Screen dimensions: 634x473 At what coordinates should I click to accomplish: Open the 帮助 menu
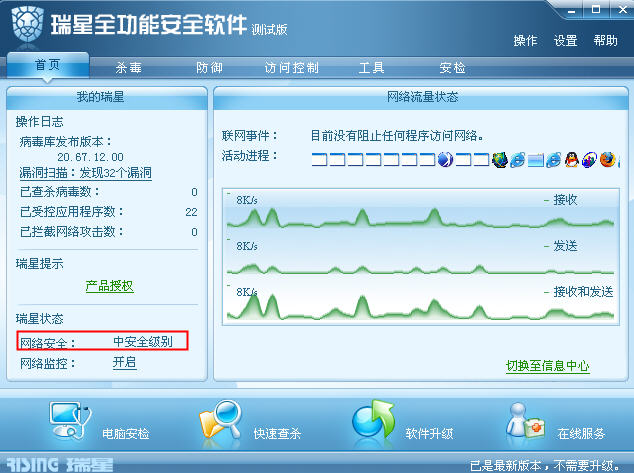point(605,40)
